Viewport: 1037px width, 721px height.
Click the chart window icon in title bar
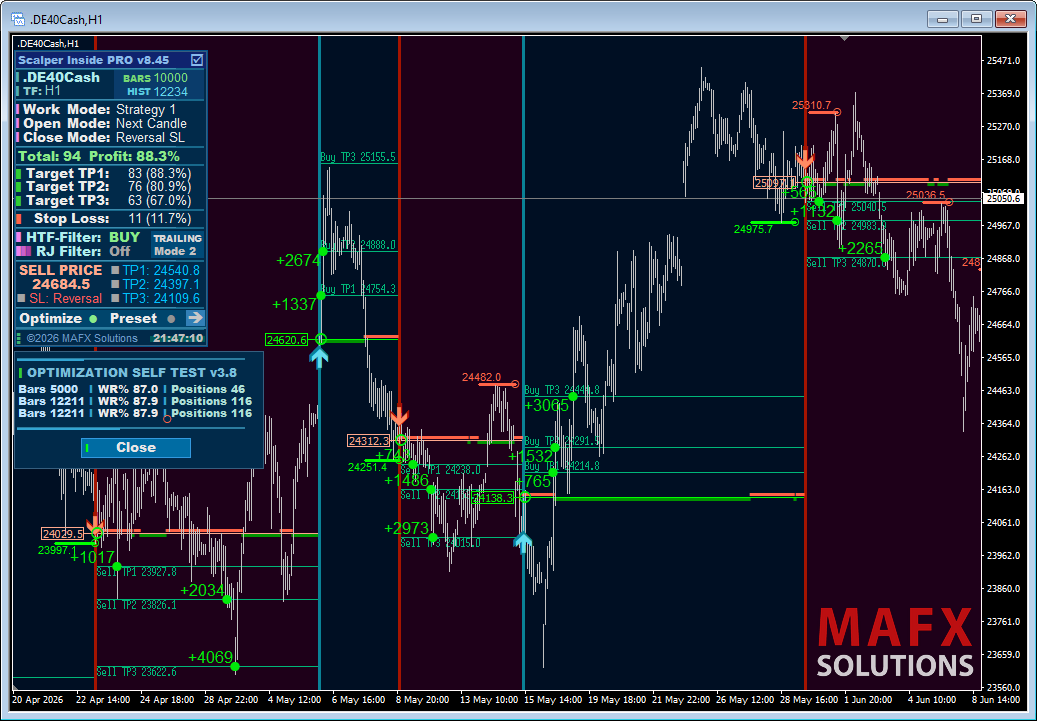(19, 19)
